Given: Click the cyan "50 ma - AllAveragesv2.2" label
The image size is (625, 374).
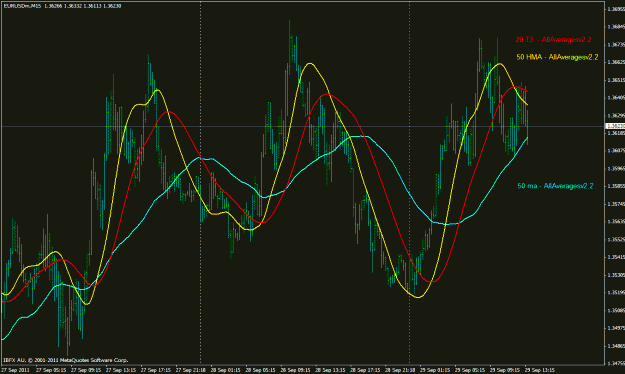Looking at the screenshot, I should point(555,186).
